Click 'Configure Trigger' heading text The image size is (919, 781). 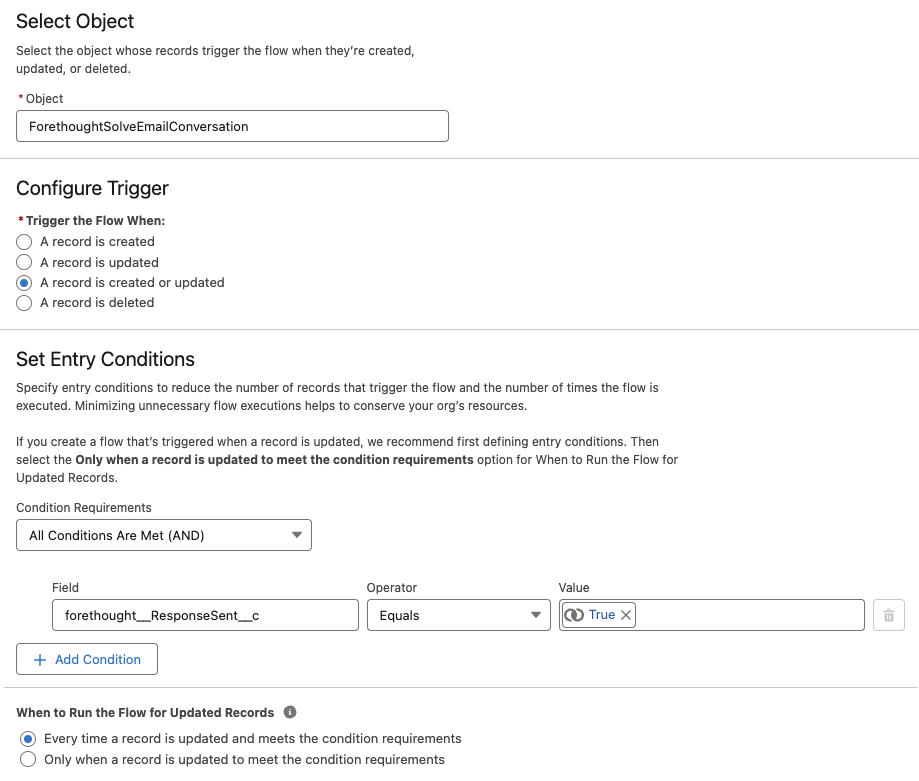pos(93,189)
